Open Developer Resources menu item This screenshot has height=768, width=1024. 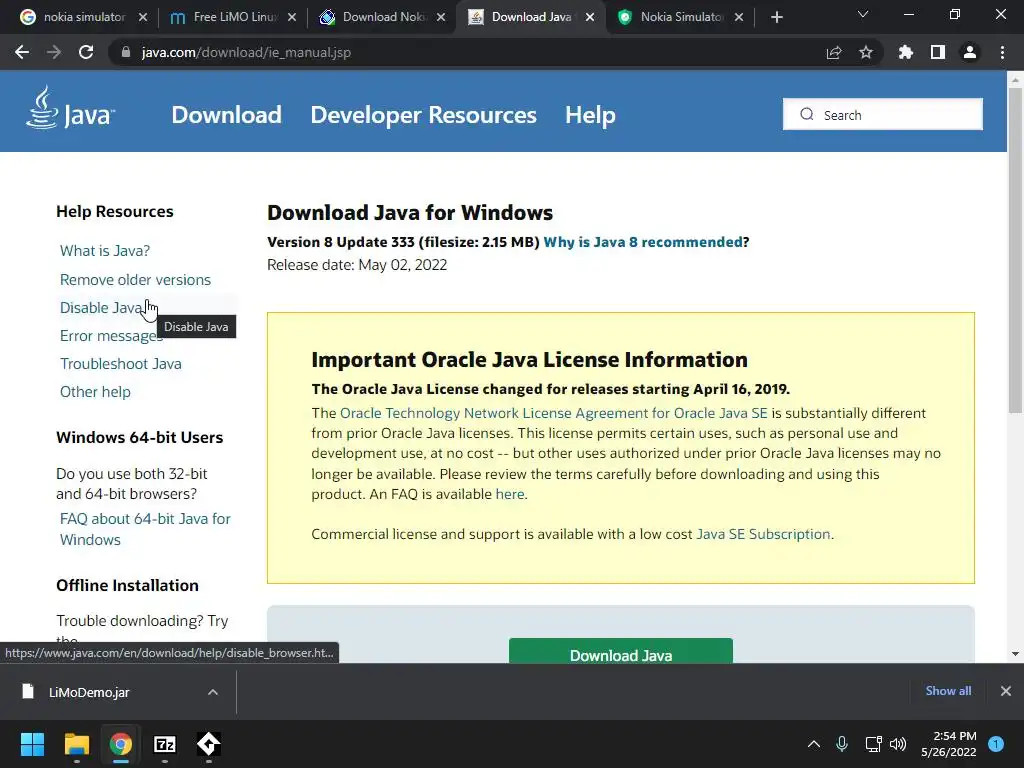(x=423, y=115)
